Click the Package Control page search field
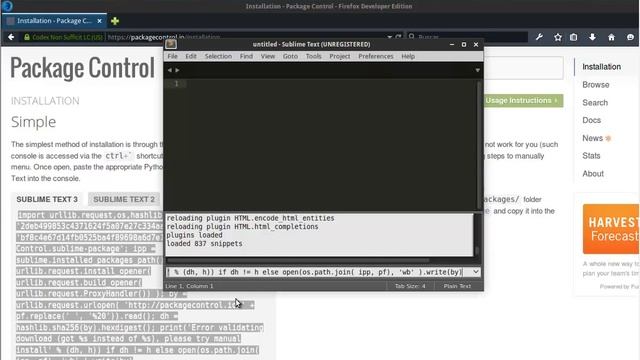Viewport: 640px width, 360px height. point(523,68)
